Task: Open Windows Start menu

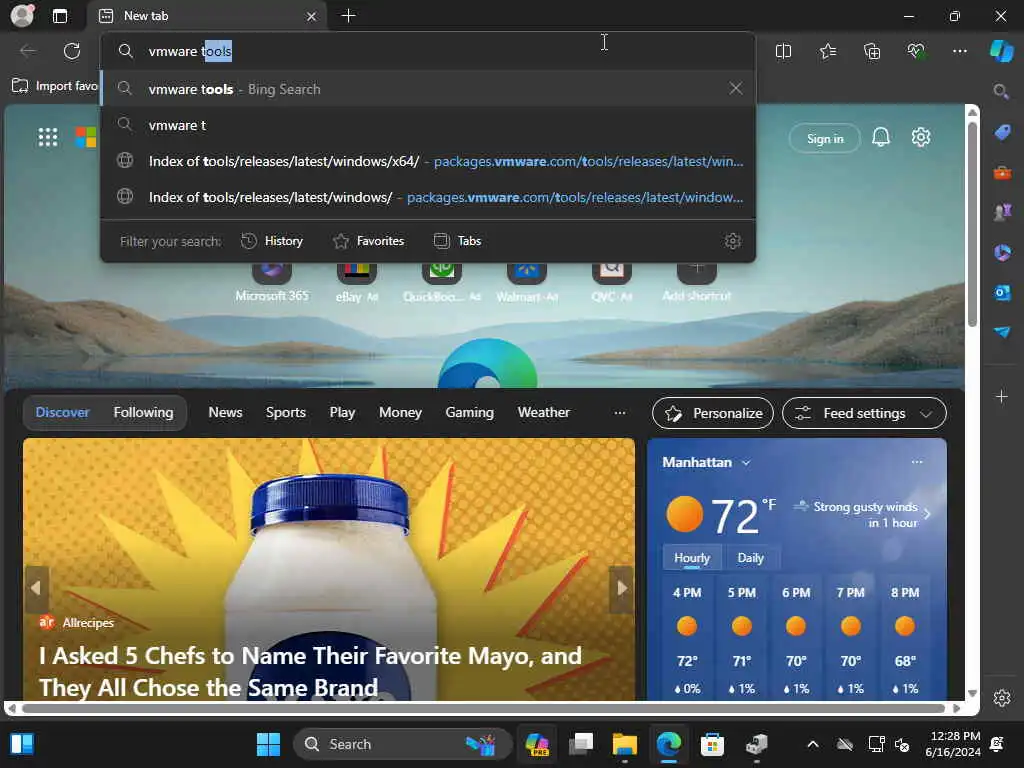Action: click(x=268, y=744)
